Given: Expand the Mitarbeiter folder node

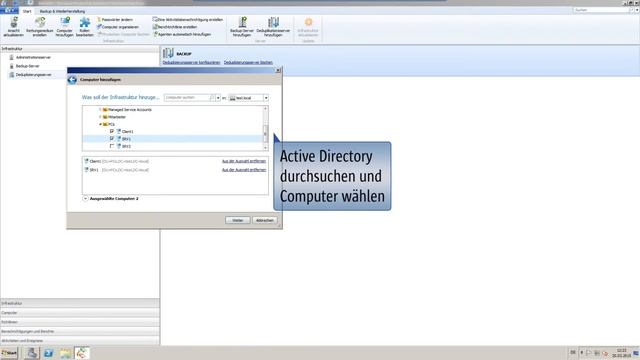Looking at the screenshot, I should pyautogui.click(x=100, y=117).
